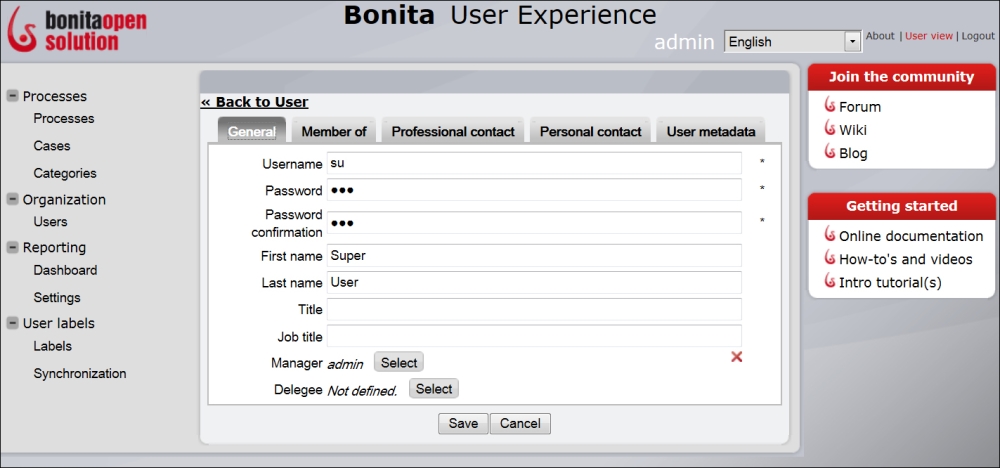Click the User labels section heading
Screen dimensions: 1000x468
(59, 323)
